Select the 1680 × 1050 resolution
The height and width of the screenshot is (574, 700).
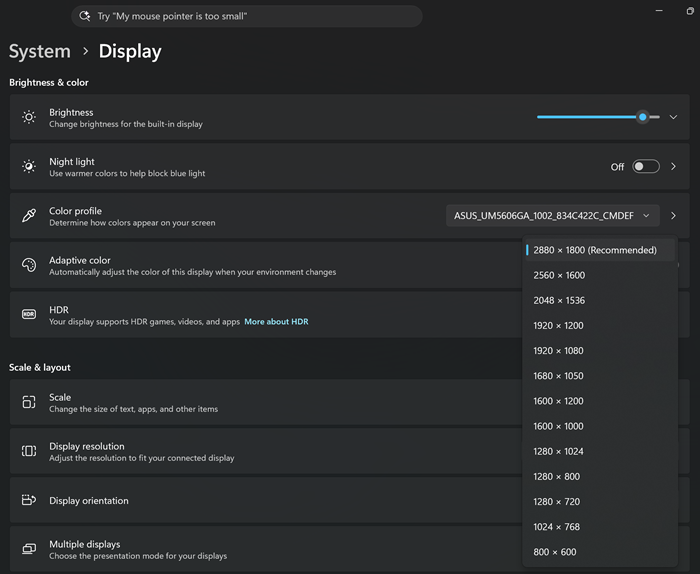(x=600, y=376)
